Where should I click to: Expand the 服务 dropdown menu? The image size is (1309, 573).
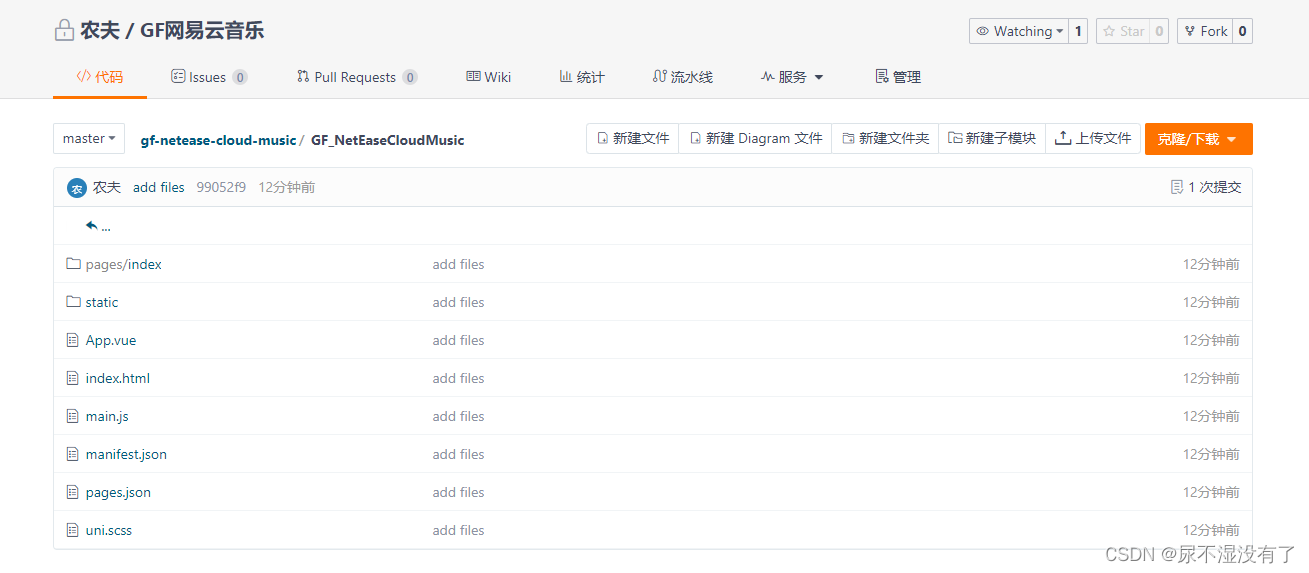point(792,77)
